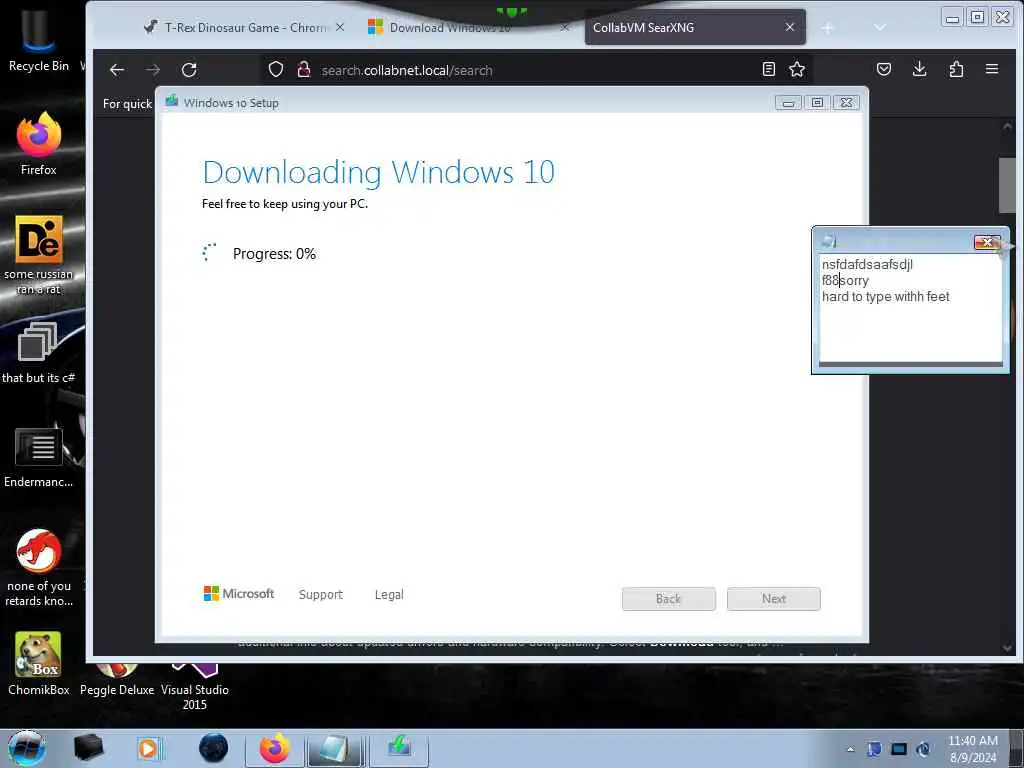Click the Back button in Windows Setup
This screenshot has height=768, width=1024.
click(669, 599)
